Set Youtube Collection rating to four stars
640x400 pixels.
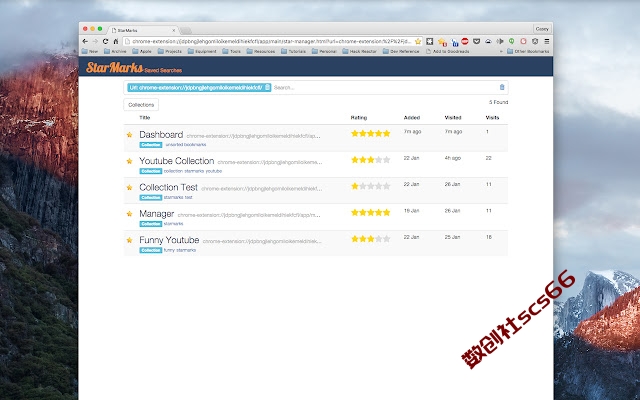coord(379,160)
